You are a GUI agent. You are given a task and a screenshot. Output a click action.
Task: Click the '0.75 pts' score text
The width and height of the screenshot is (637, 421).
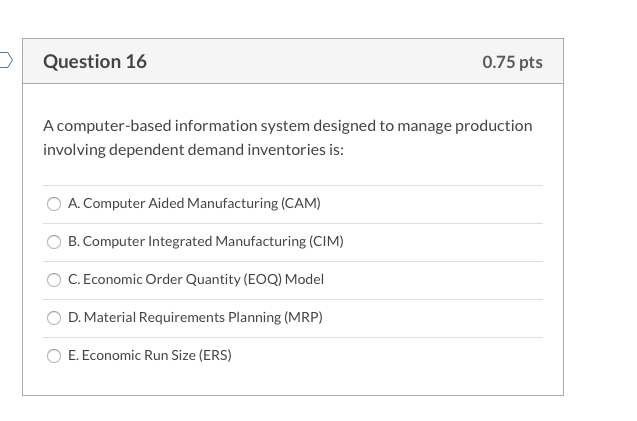512,62
